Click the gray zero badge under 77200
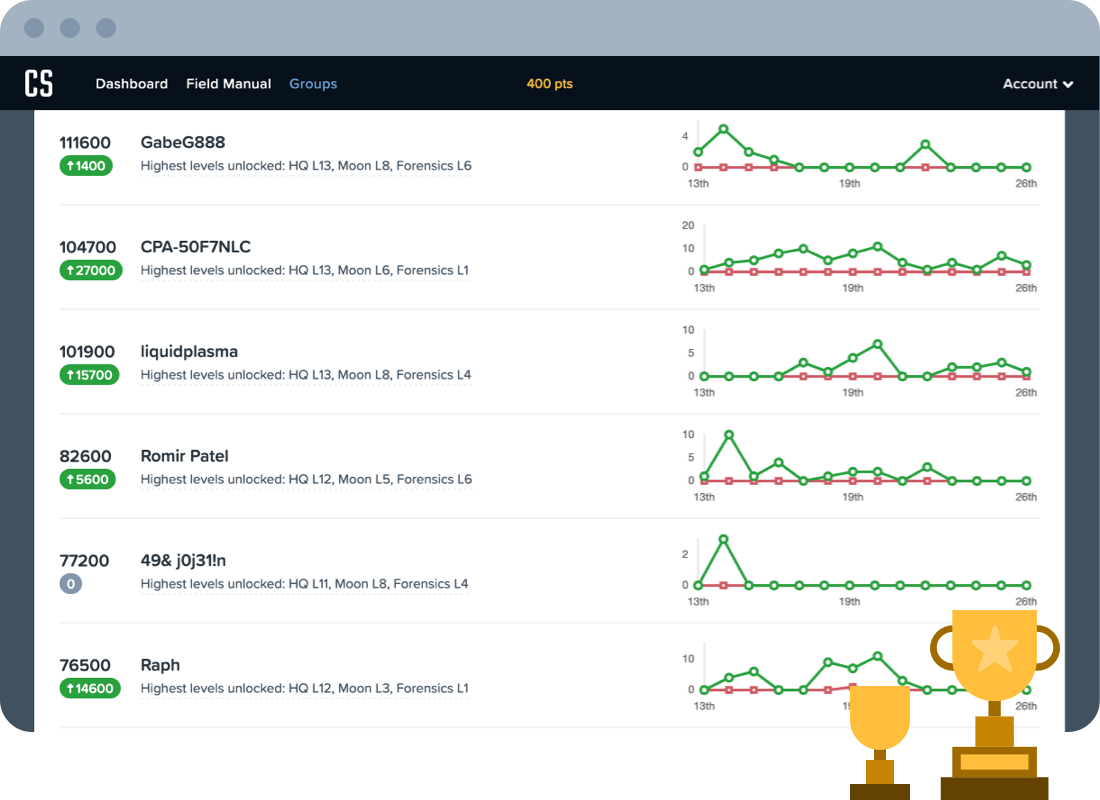Viewport: 1100px width, 800px height. pyautogui.click(x=71, y=583)
